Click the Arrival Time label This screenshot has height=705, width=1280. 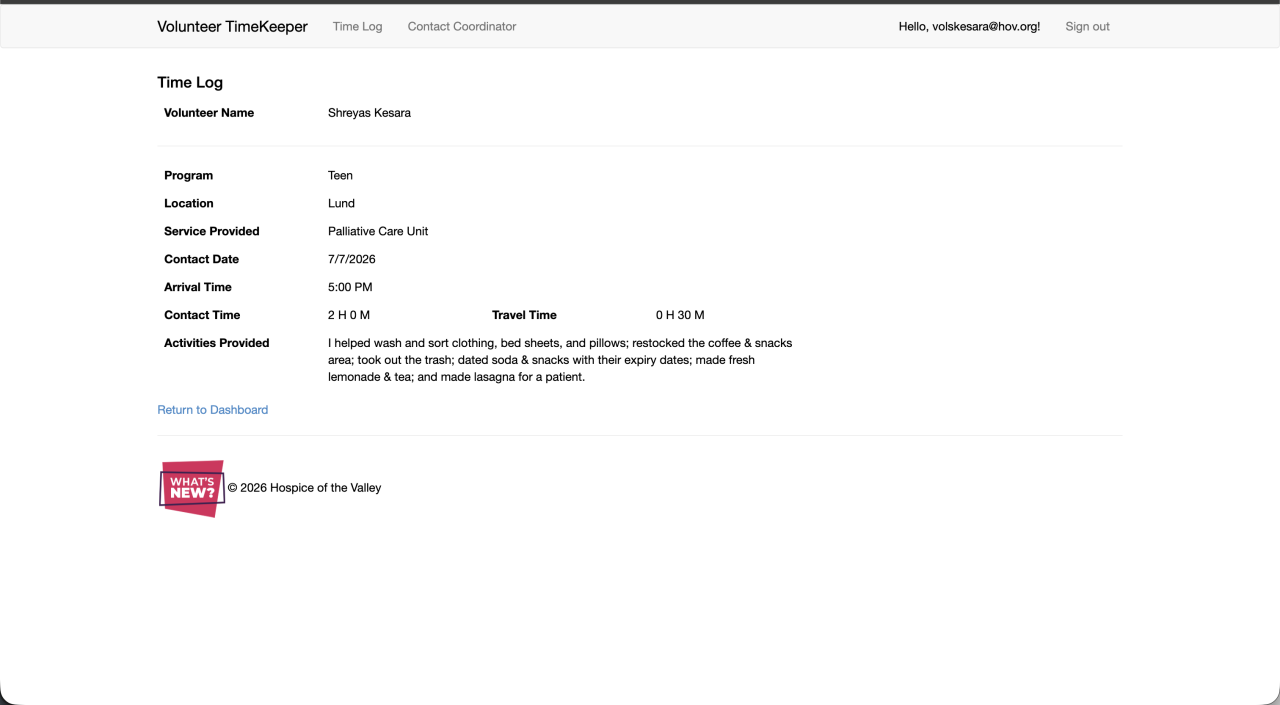[198, 287]
